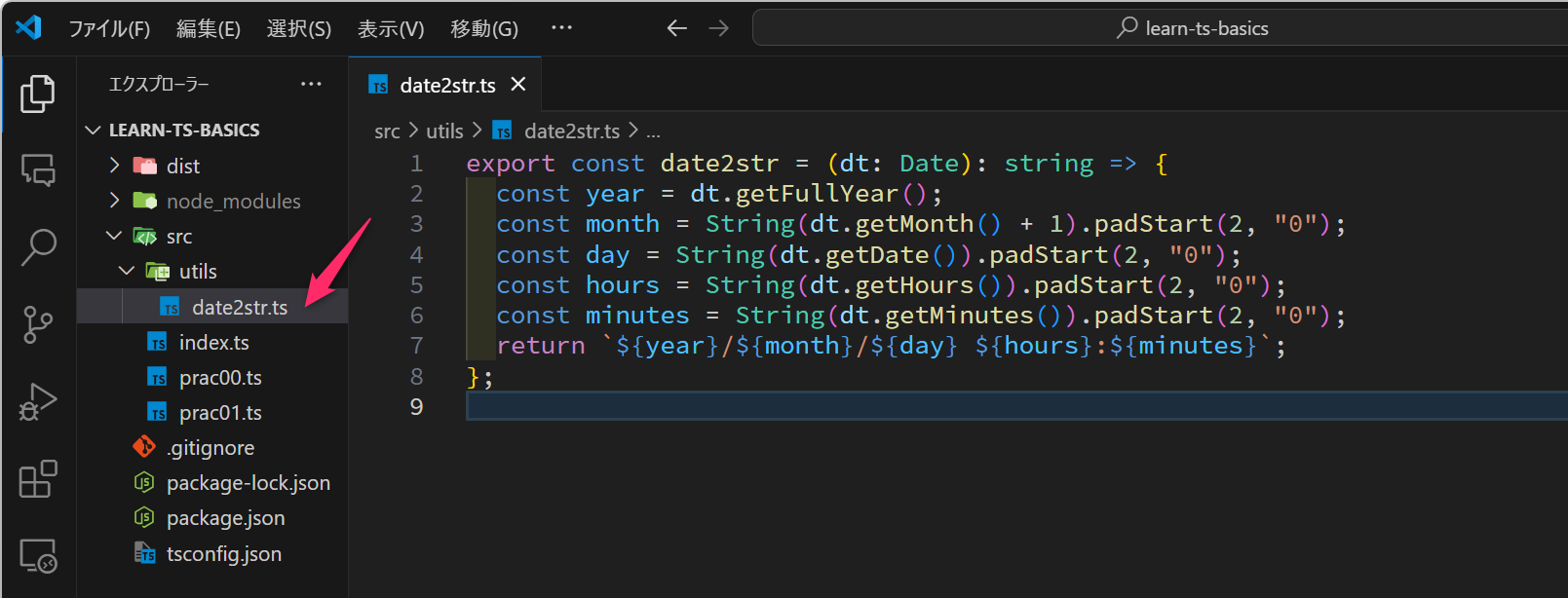Open the ファイル(F) menu
The image size is (1568, 598).
pyautogui.click(x=109, y=29)
